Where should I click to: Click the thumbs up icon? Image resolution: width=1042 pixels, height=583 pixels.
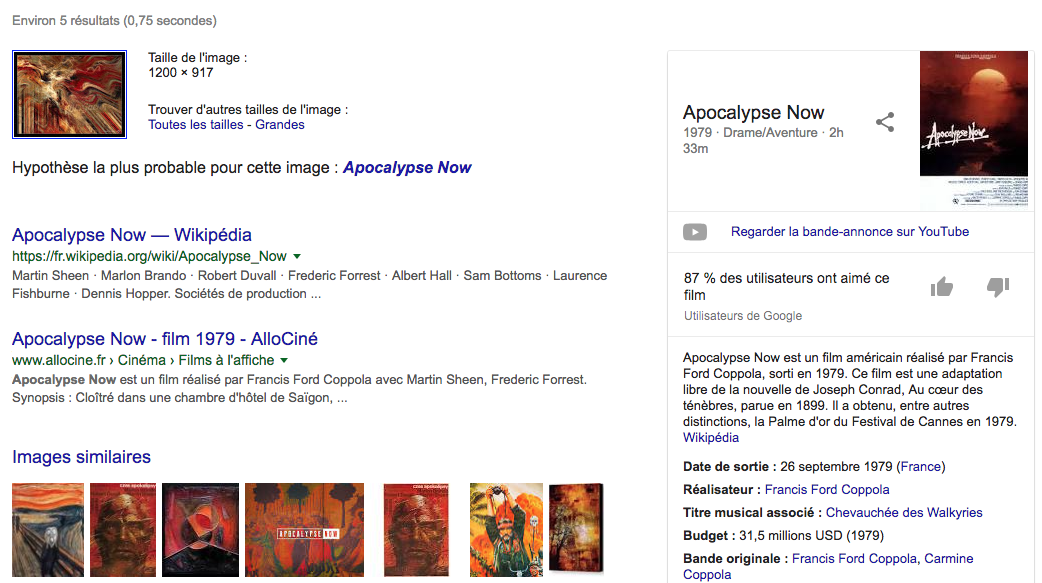[x=942, y=287]
